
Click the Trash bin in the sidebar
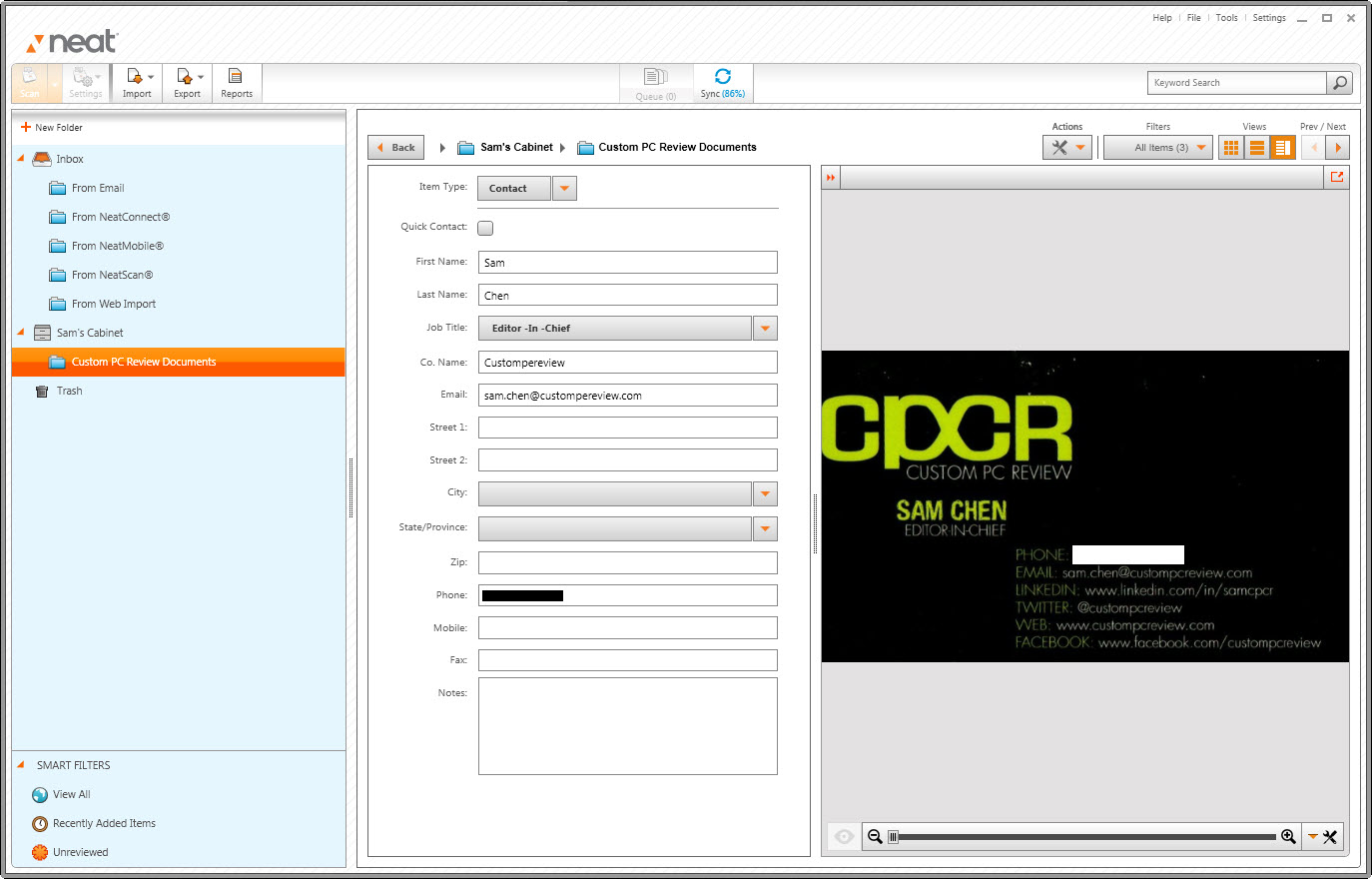click(x=58, y=391)
